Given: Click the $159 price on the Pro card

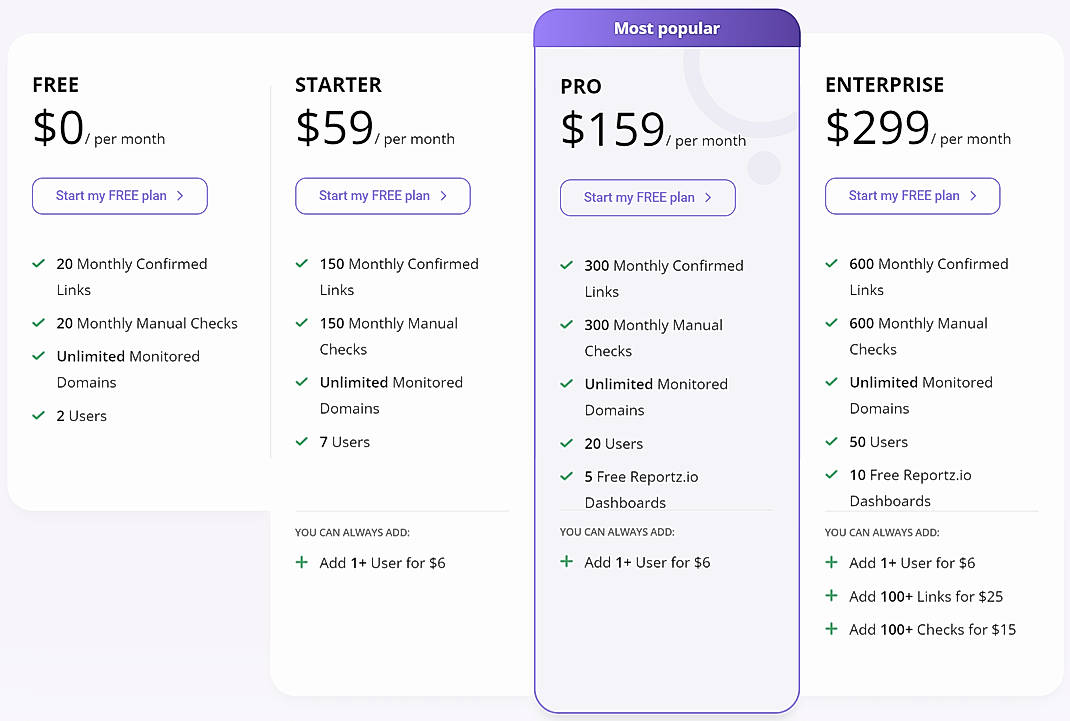Looking at the screenshot, I should pos(613,128).
